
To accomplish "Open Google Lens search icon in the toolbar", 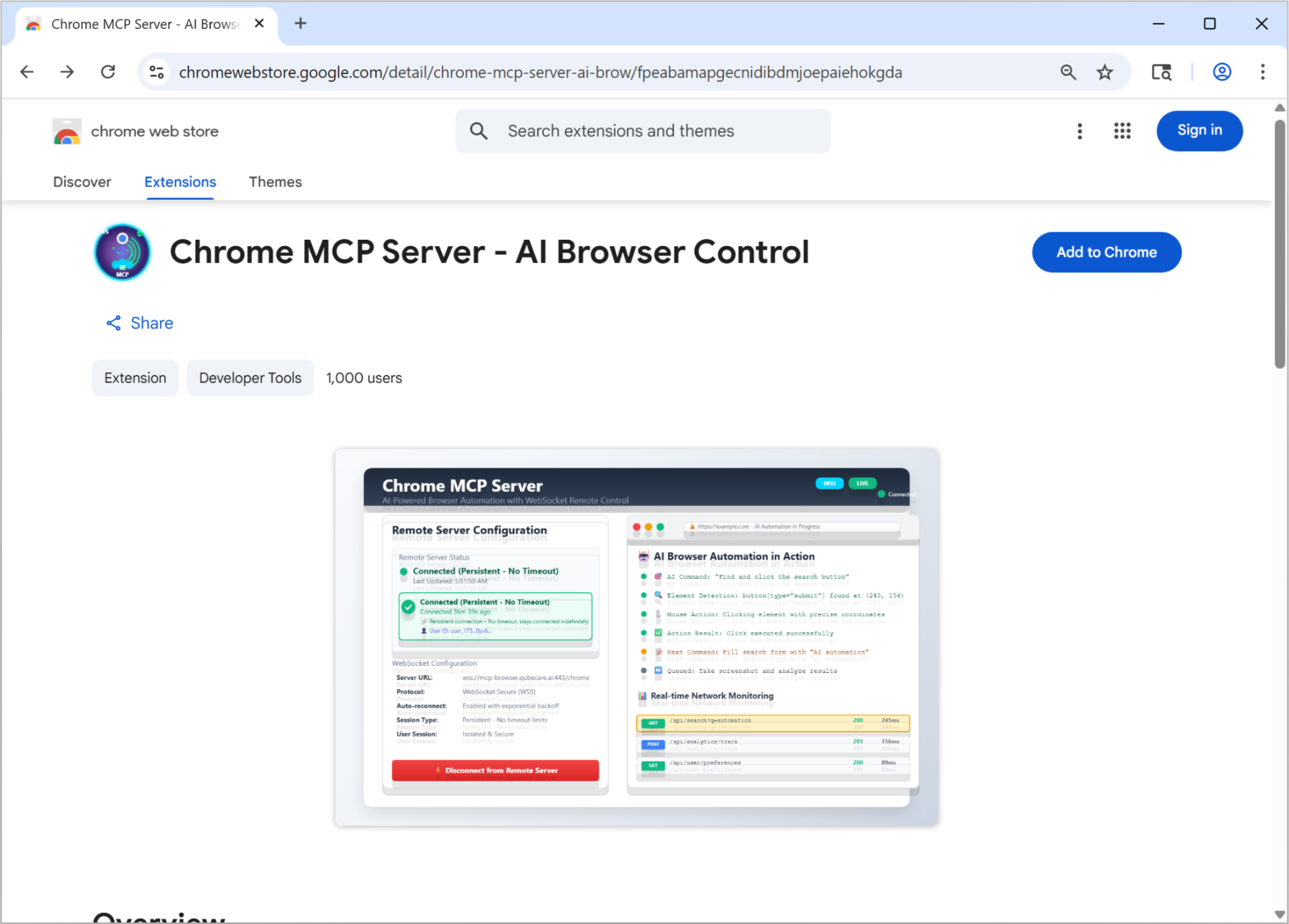I will point(1161,72).
